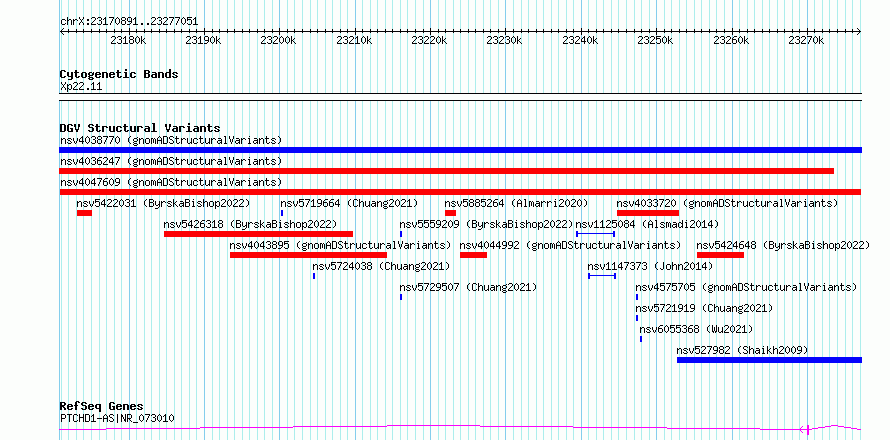890x440 pixels.
Task: Open the nsv5559209 (ByrskaBishop2022) label
Action: pos(486,224)
